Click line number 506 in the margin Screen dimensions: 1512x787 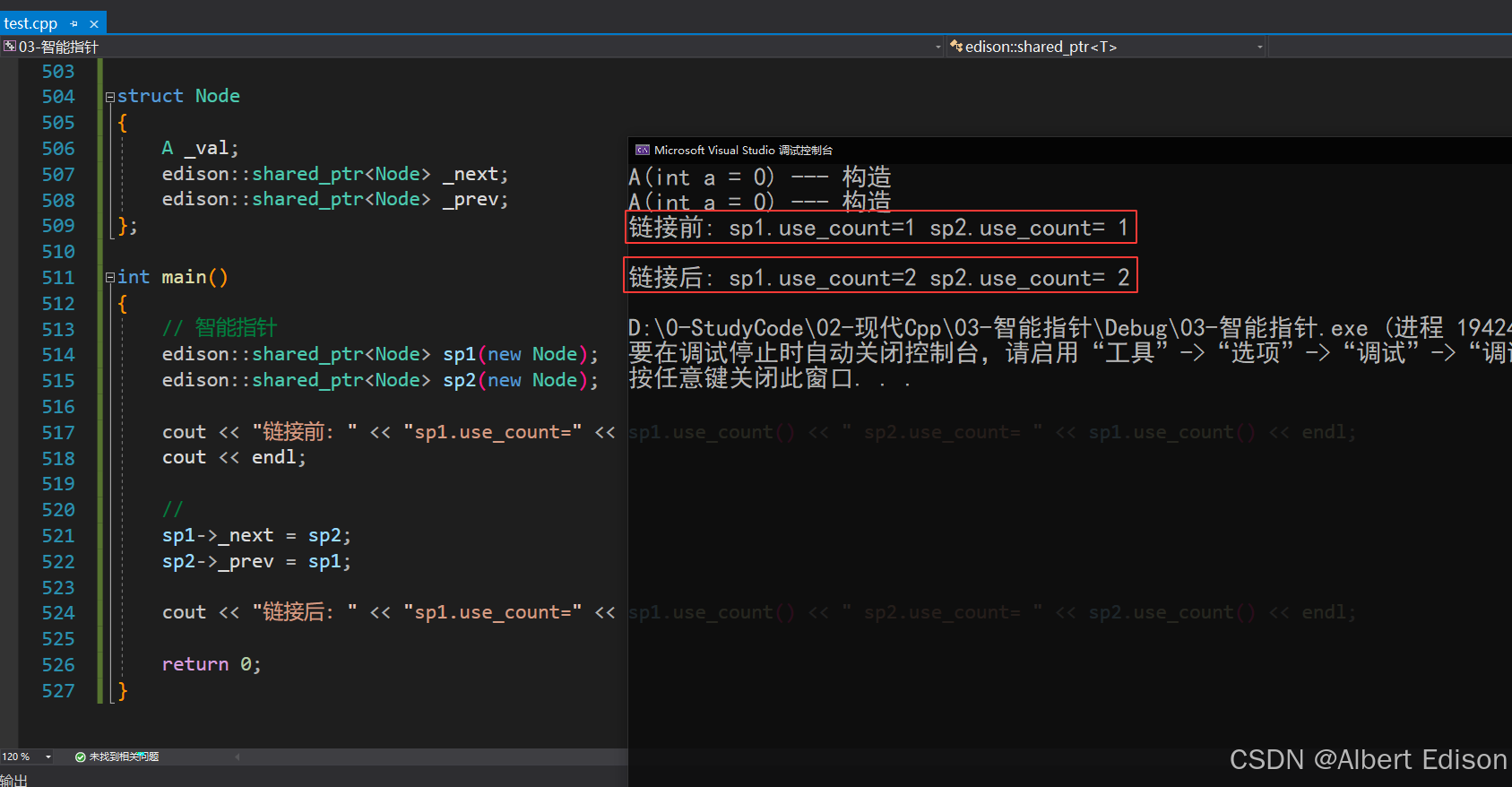[x=58, y=149]
